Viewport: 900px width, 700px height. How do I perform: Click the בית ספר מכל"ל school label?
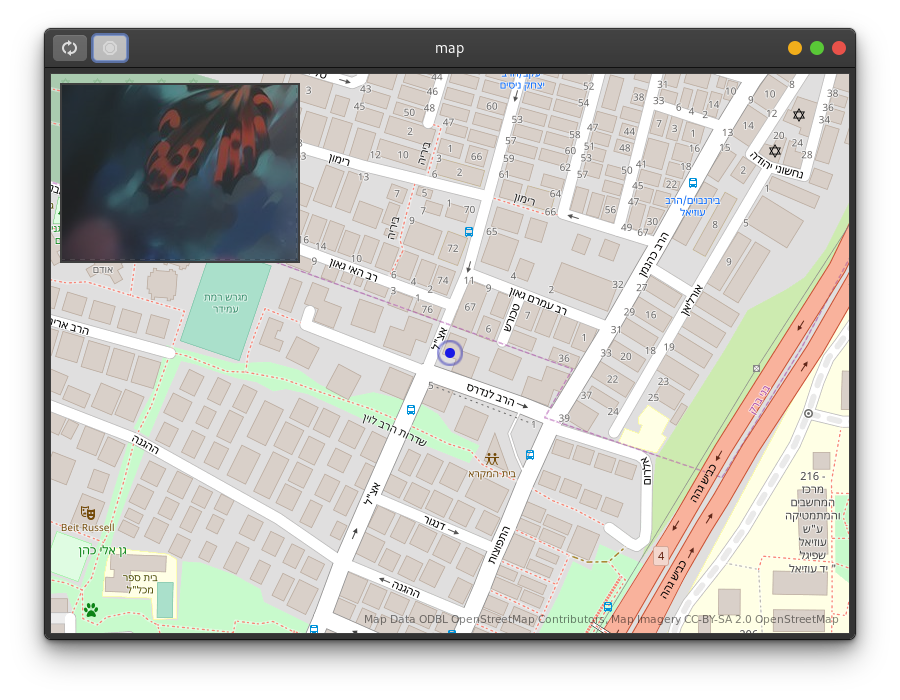139,584
